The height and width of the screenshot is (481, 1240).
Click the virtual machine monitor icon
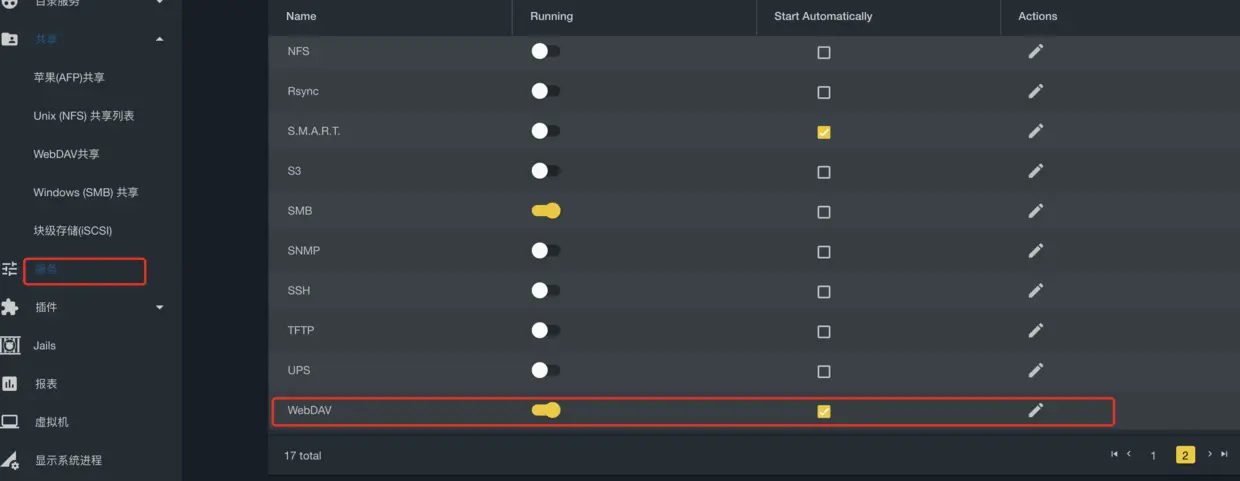tap(10, 422)
